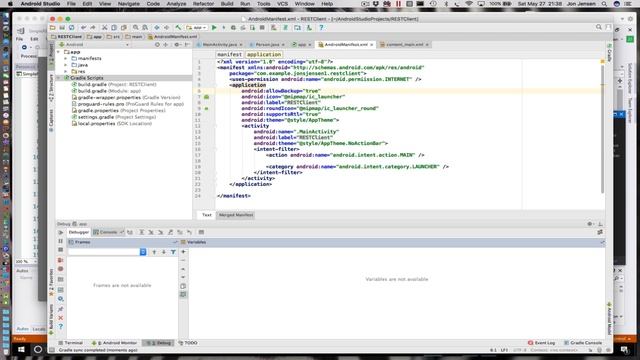Viewport: 640px width, 360px height.
Task: Click the Step Over icon in debugger toolbar
Action: pyautogui.click(x=142, y=232)
